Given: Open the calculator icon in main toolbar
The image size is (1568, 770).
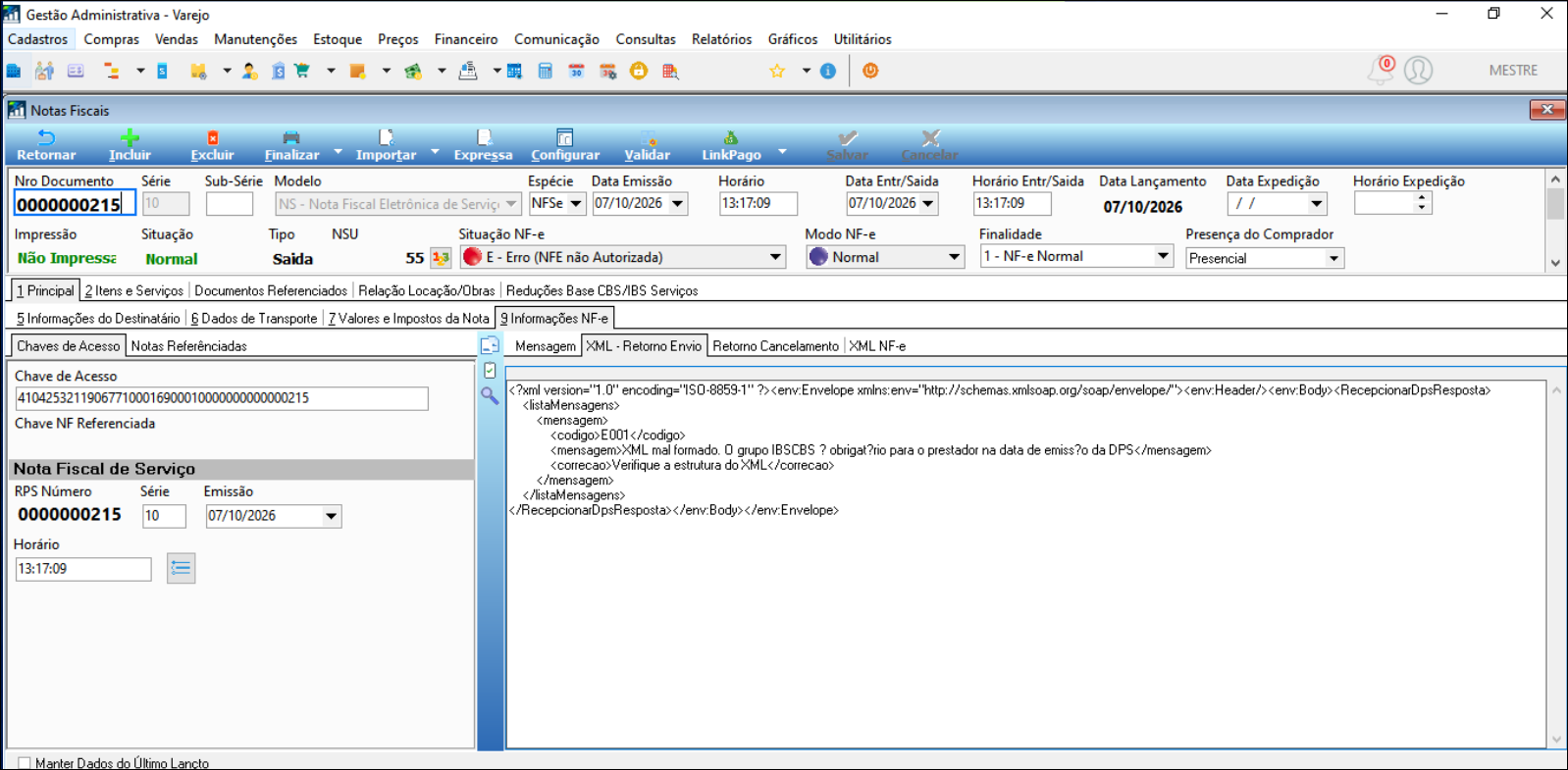Looking at the screenshot, I should pyautogui.click(x=546, y=71).
